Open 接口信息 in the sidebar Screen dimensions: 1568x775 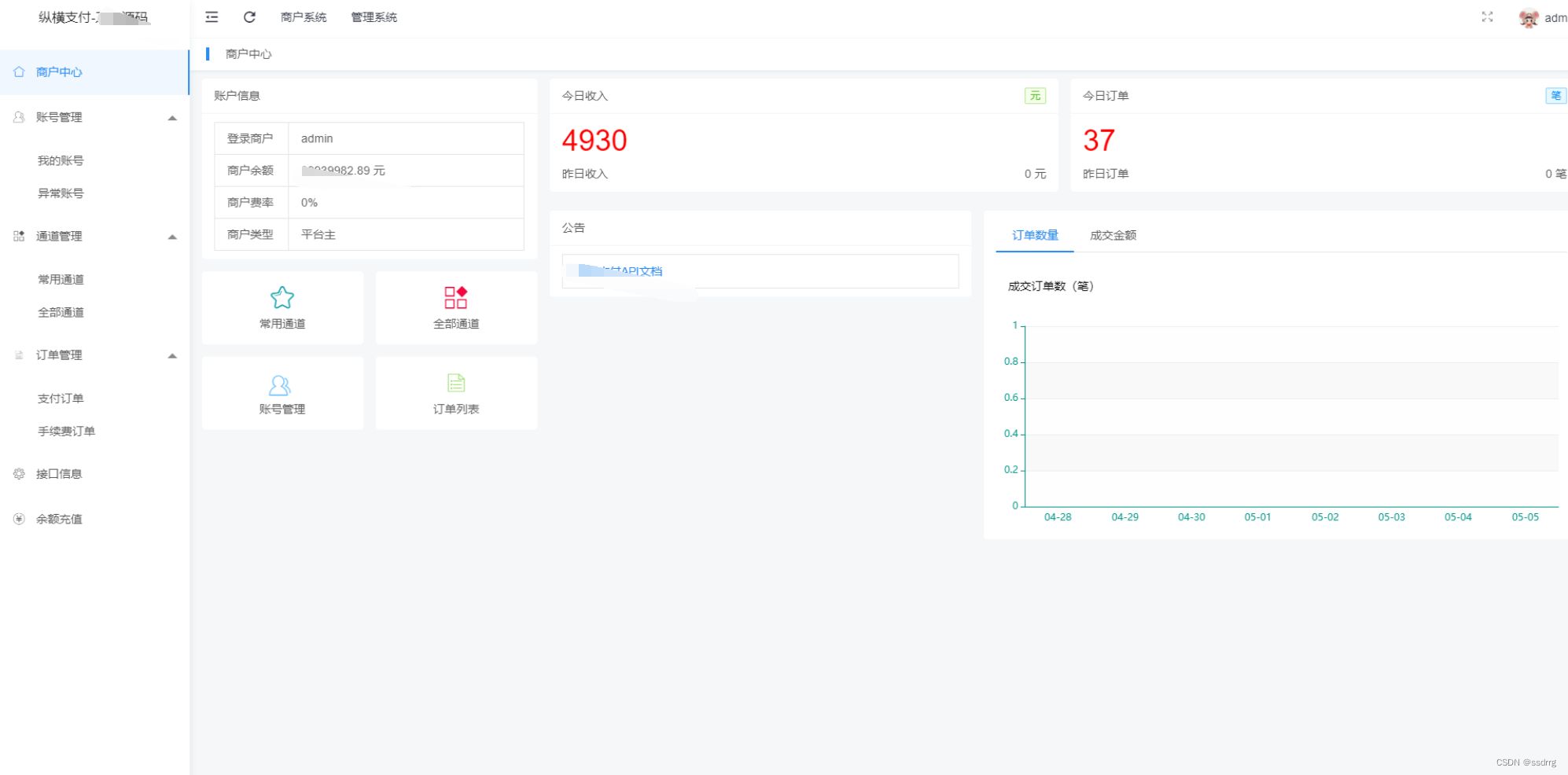coord(59,474)
